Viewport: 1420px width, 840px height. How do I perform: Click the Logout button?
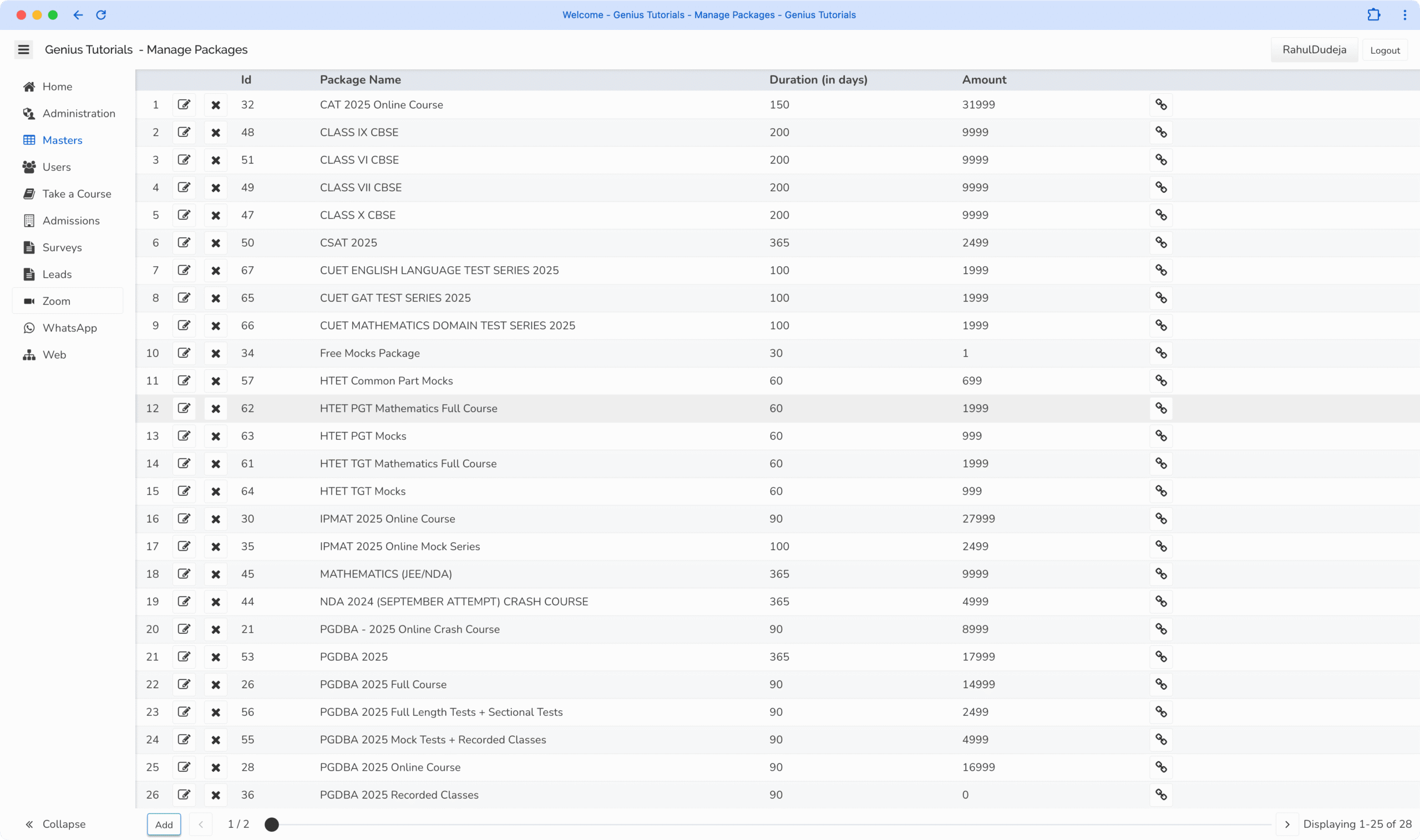(1384, 50)
